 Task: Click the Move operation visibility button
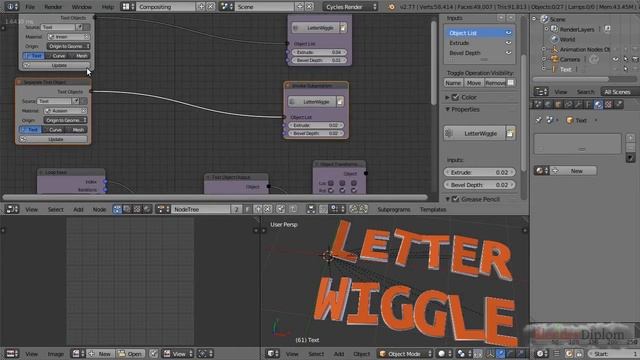[x=473, y=83]
